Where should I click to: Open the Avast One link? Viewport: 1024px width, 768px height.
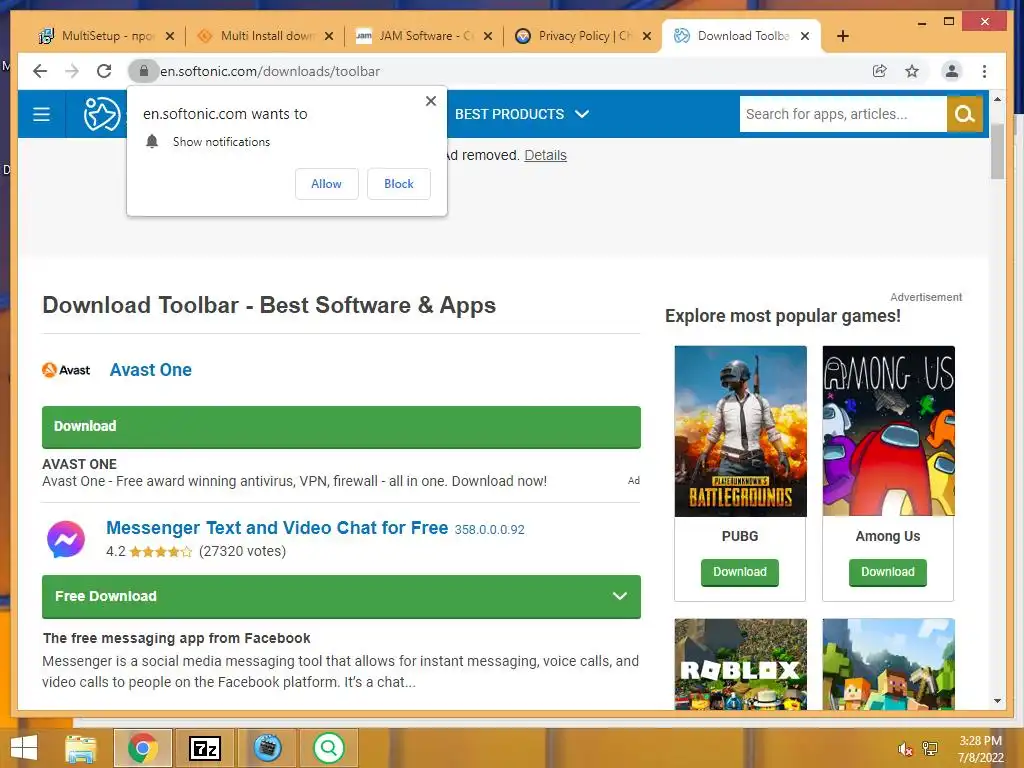coord(150,370)
